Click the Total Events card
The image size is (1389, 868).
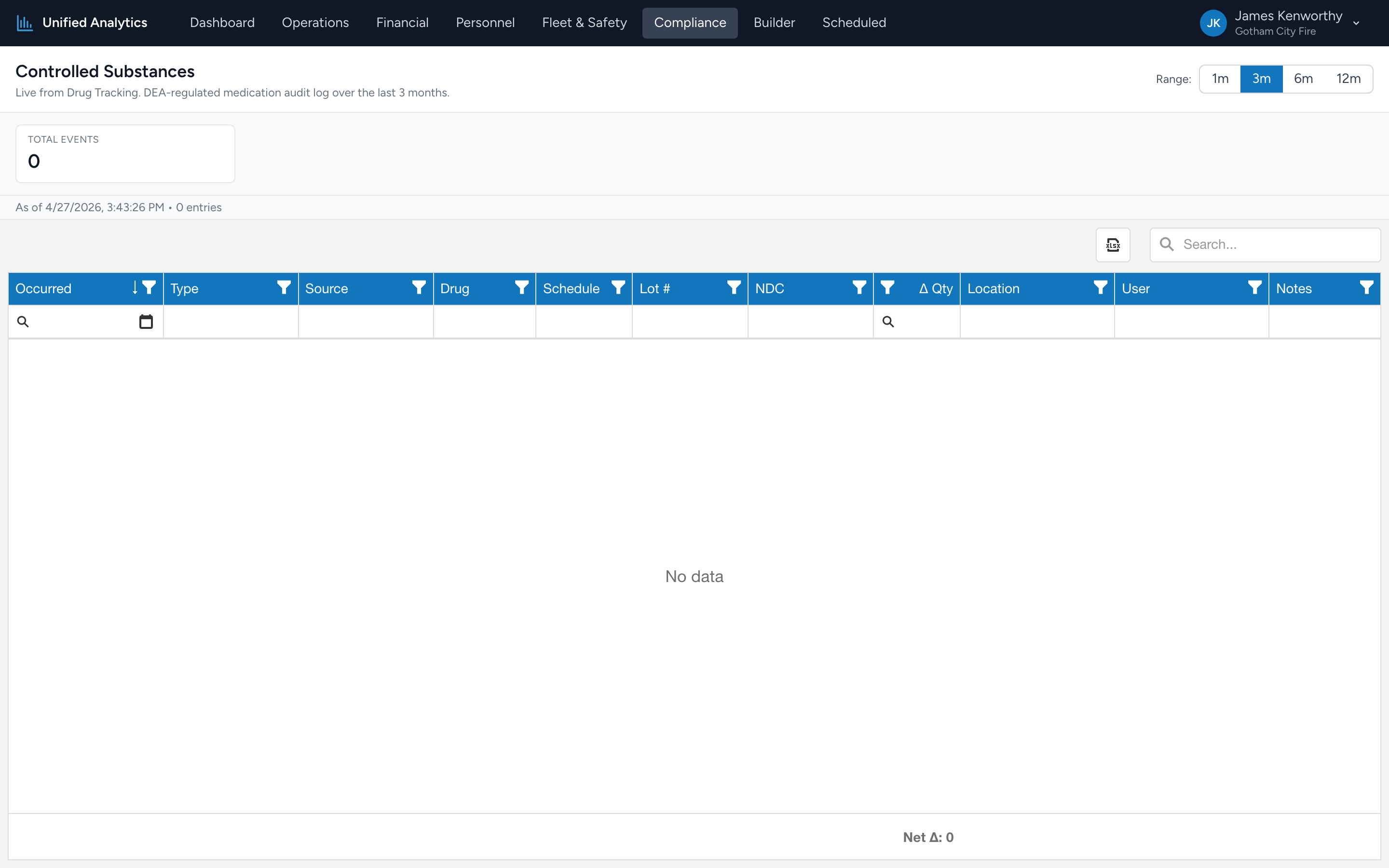point(125,154)
